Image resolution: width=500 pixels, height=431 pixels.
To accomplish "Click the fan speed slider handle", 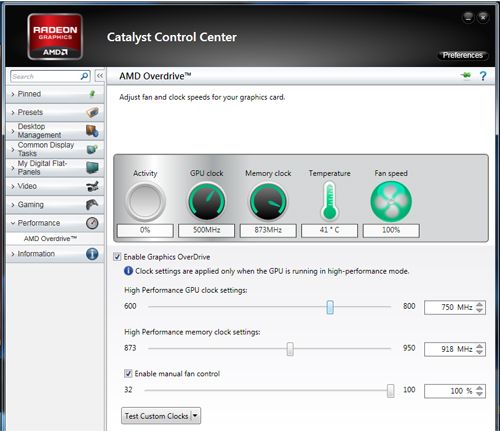I will coord(390,391).
